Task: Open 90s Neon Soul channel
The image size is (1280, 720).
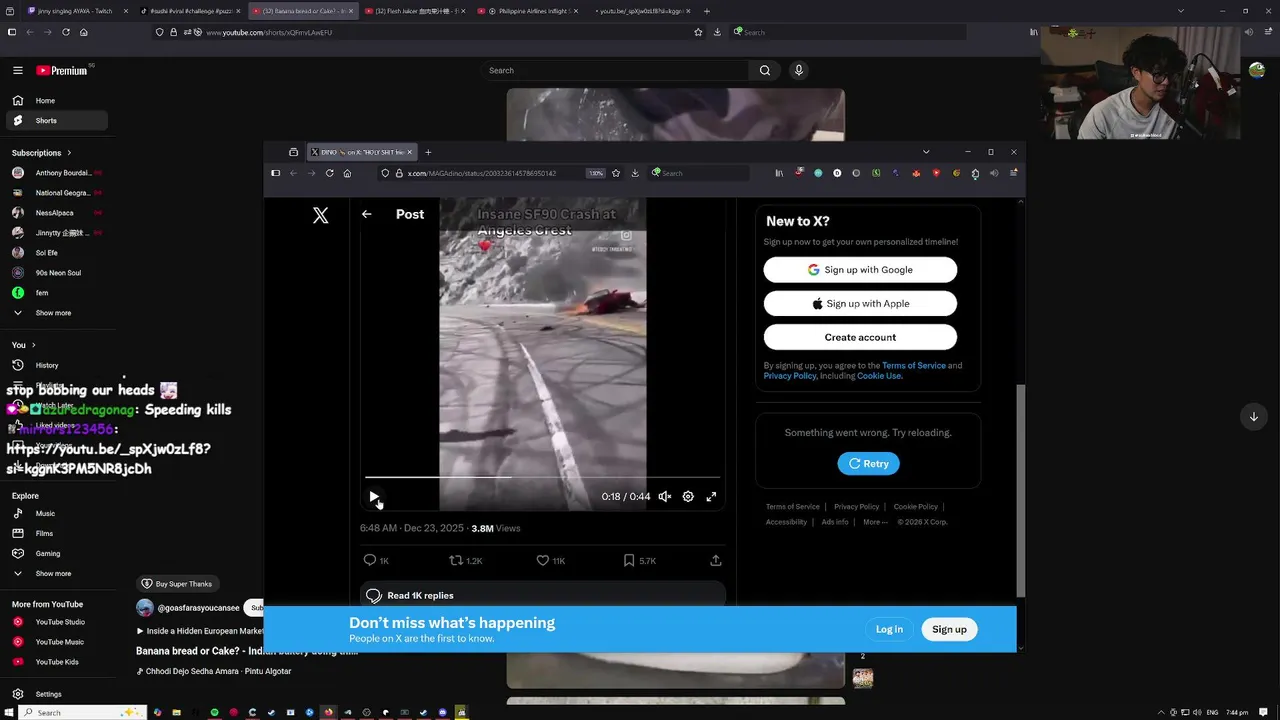Action: point(55,273)
